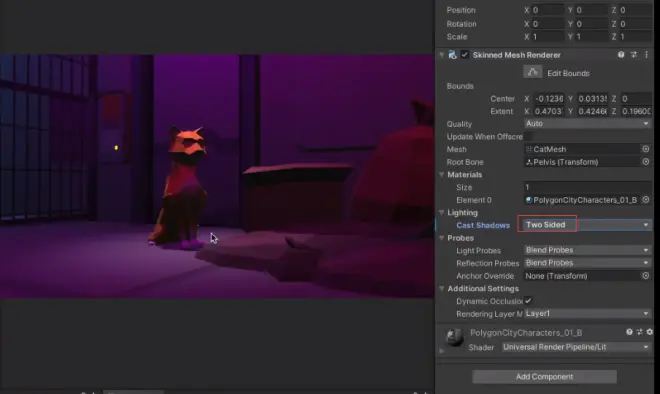Collapse the Probes section
This screenshot has height=394, width=660.
point(442,238)
